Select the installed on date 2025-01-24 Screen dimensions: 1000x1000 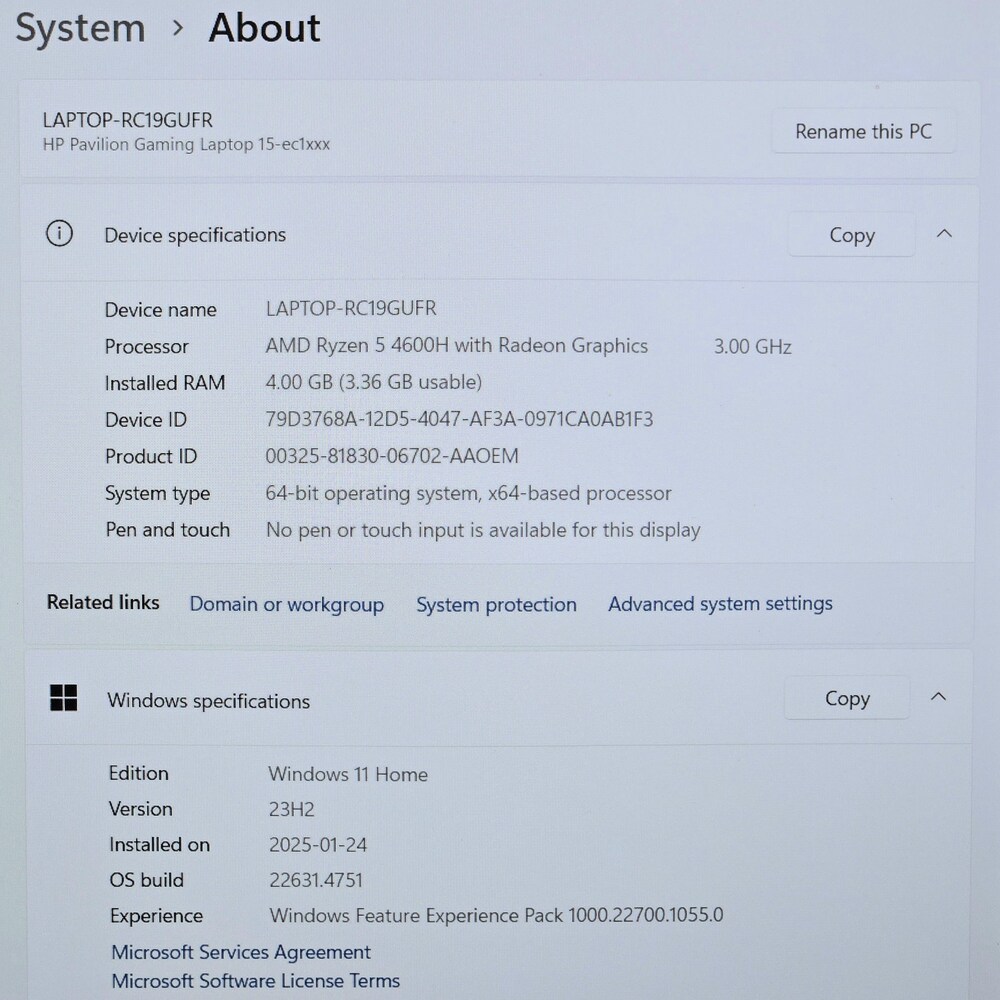[x=318, y=845]
